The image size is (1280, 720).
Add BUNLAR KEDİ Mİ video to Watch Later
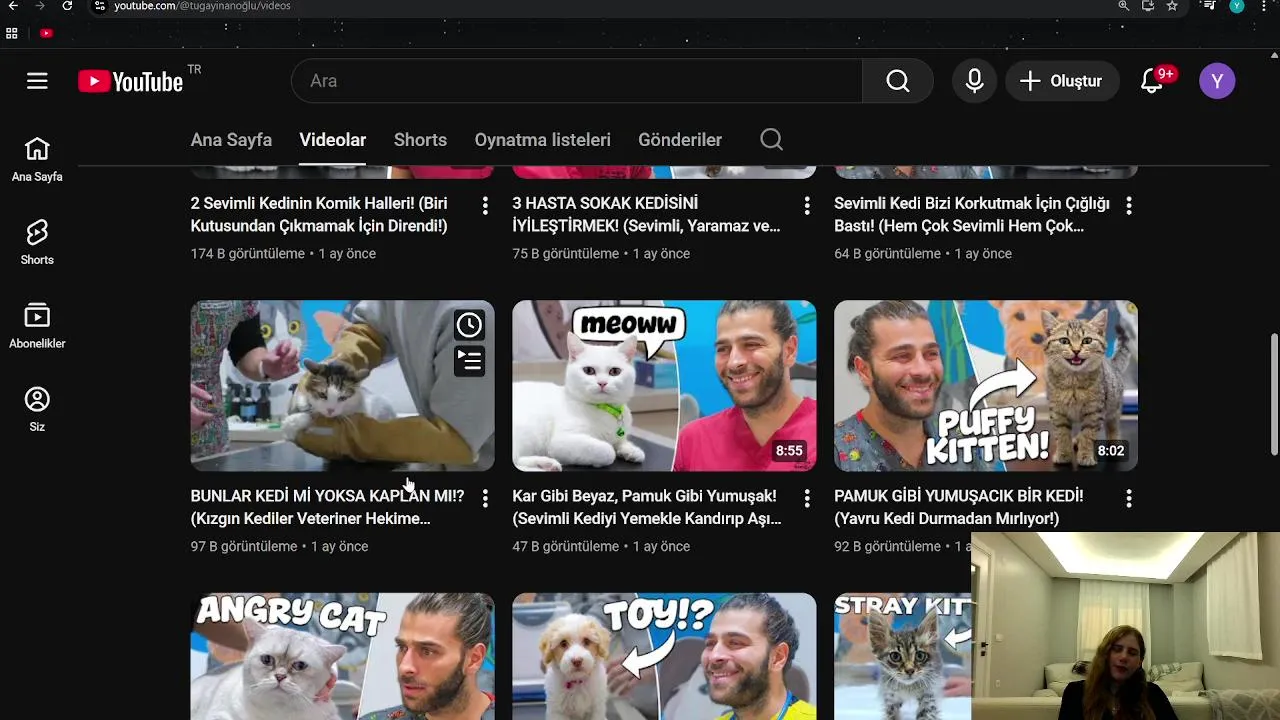coord(469,325)
